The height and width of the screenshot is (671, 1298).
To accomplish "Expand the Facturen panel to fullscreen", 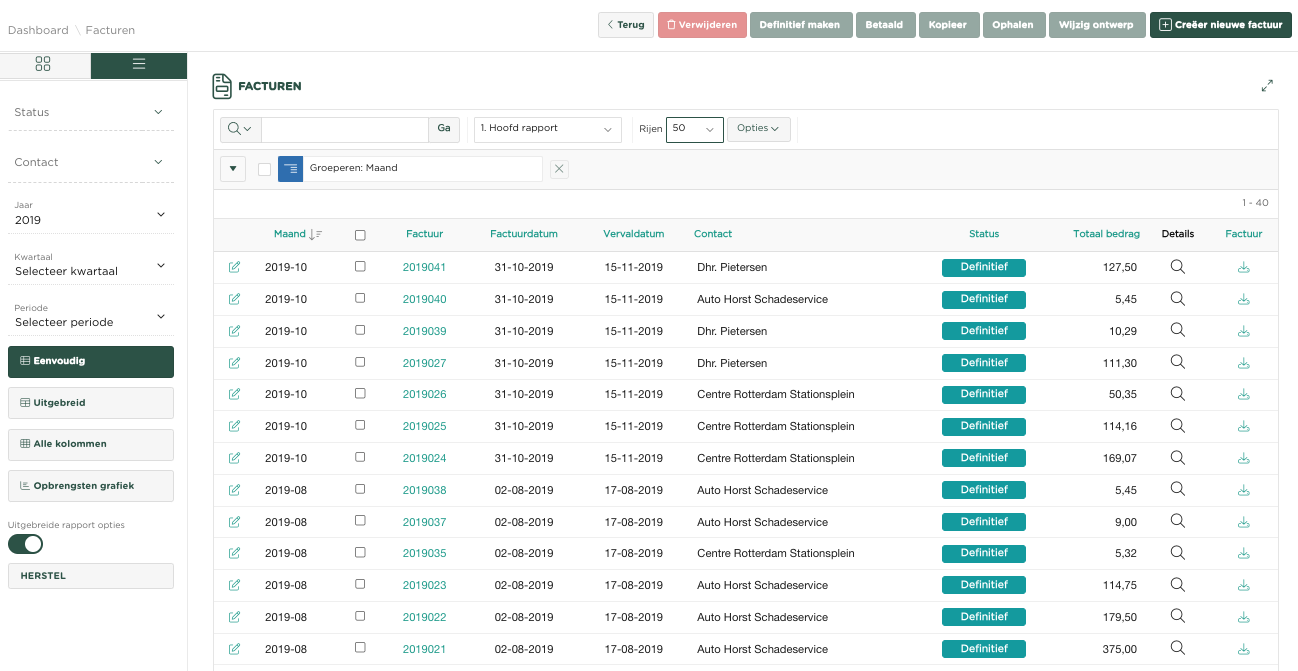I will coord(1267,86).
